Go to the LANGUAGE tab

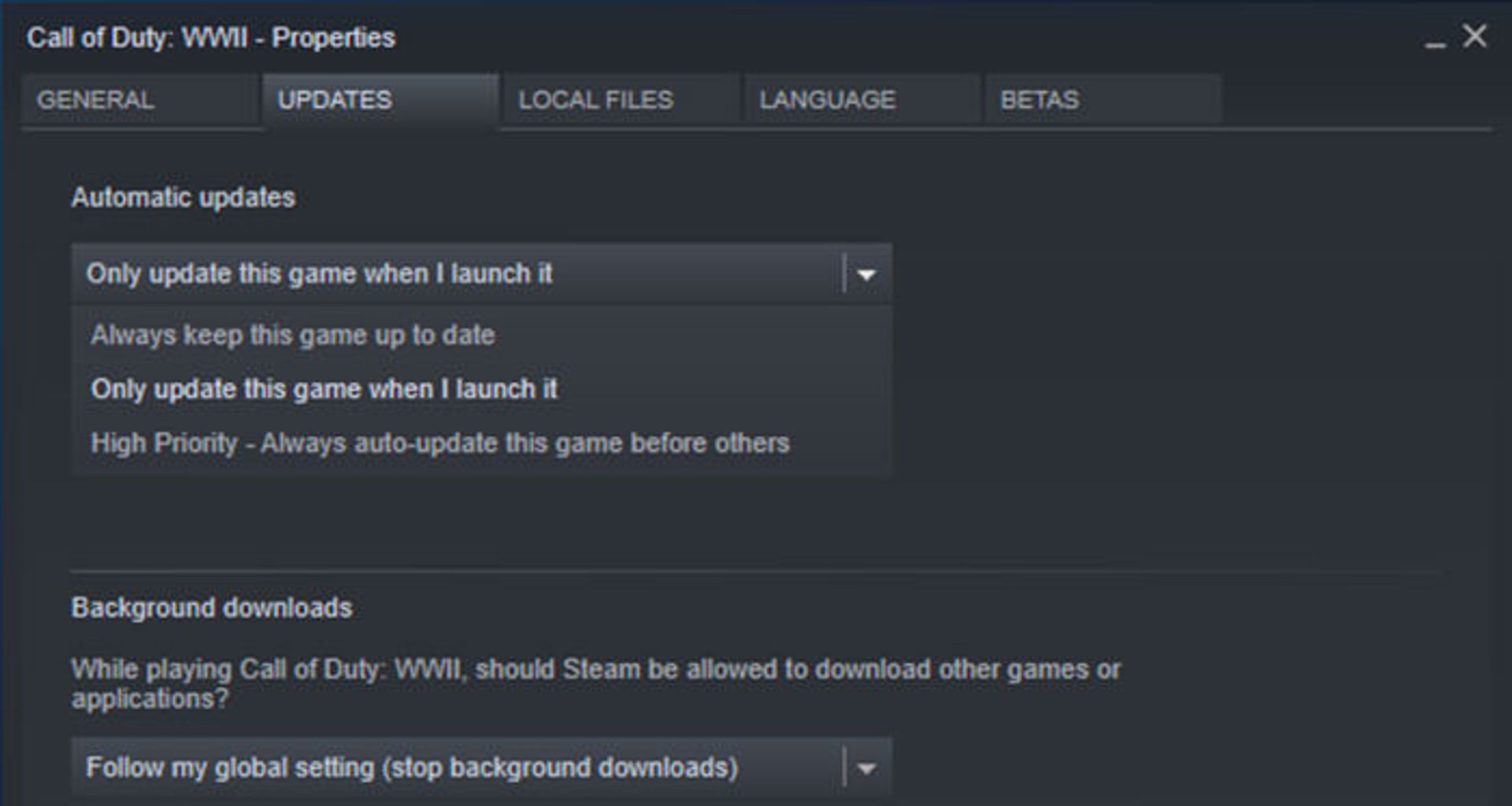click(862, 100)
